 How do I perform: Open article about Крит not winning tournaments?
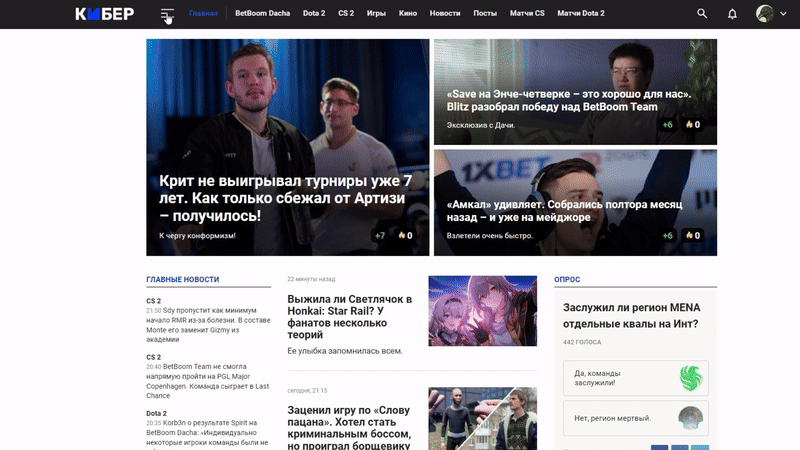[285, 198]
